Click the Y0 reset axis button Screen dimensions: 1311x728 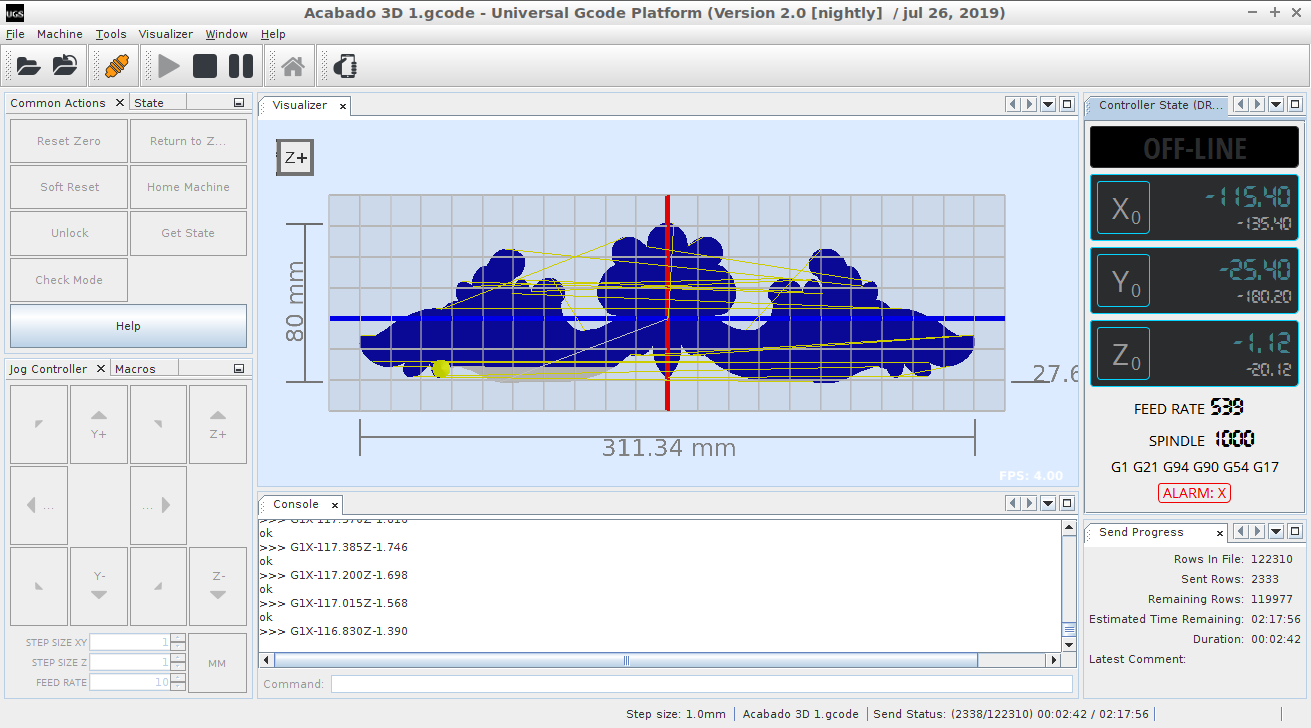coord(1124,282)
